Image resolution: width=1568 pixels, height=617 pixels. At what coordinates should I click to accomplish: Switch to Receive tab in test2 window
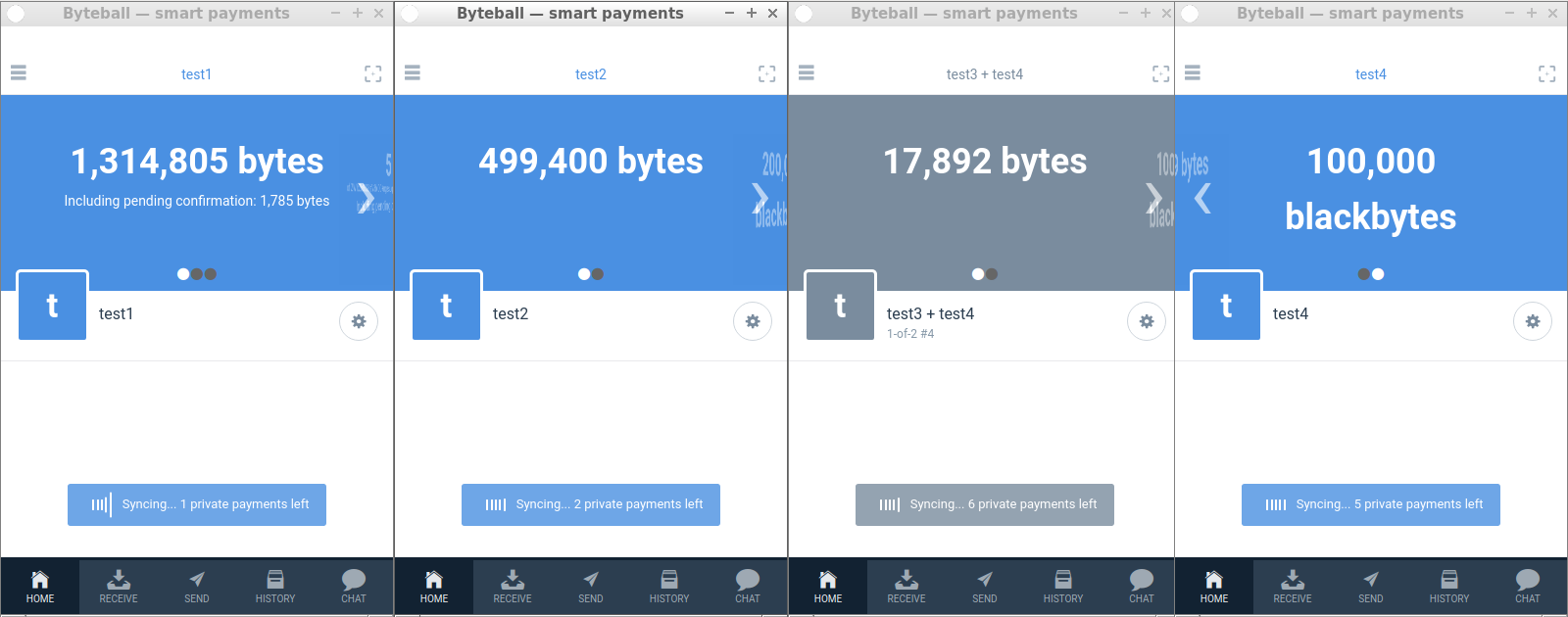513,587
